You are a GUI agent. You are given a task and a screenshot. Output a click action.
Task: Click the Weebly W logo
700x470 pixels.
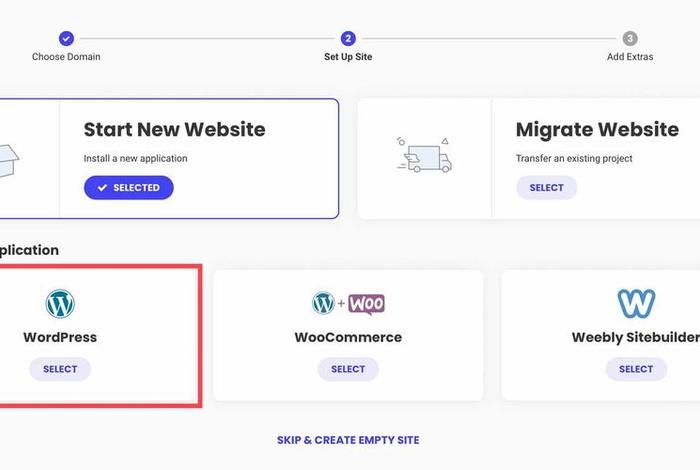click(636, 304)
